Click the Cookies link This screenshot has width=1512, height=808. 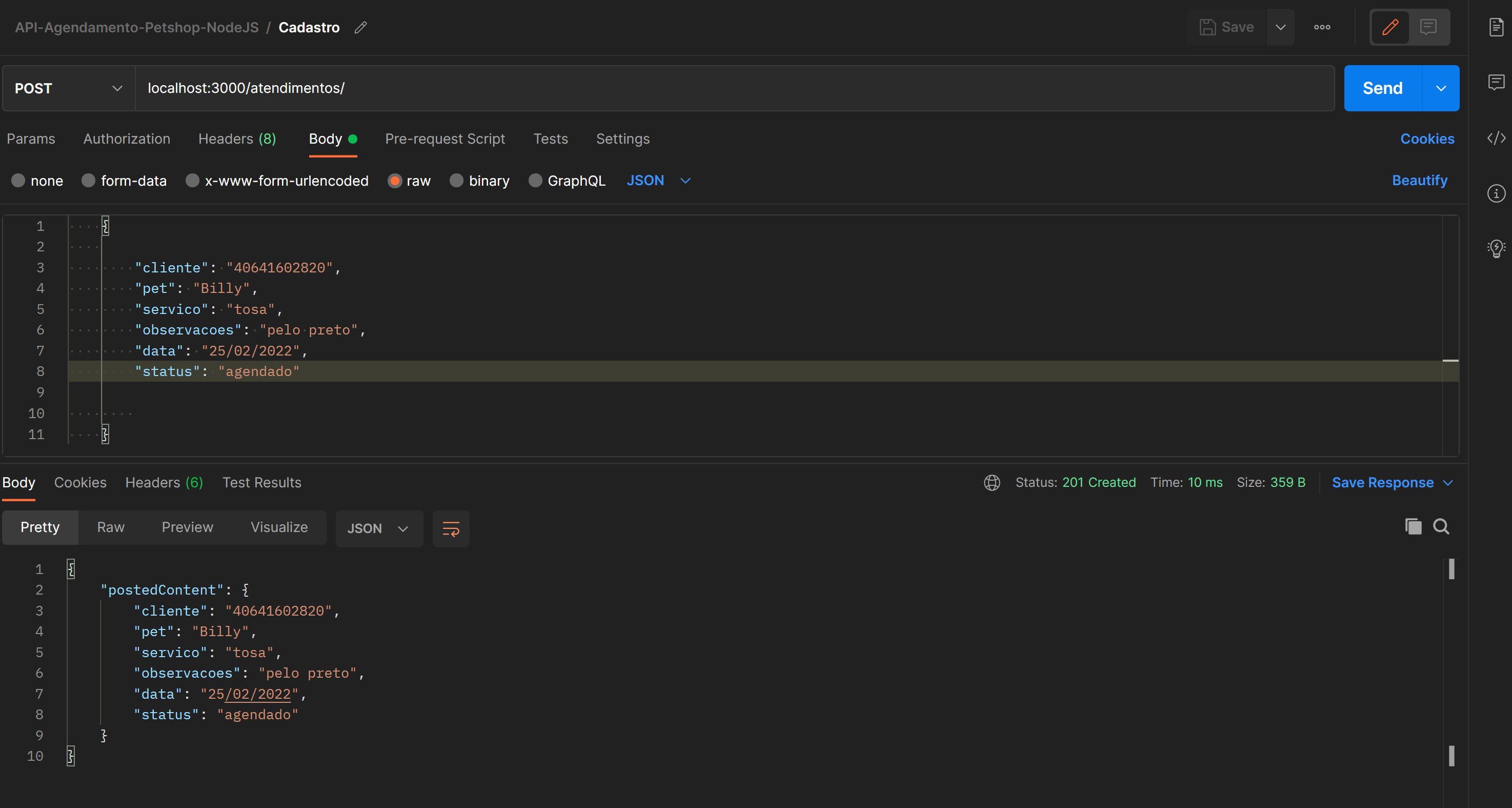click(x=1427, y=139)
